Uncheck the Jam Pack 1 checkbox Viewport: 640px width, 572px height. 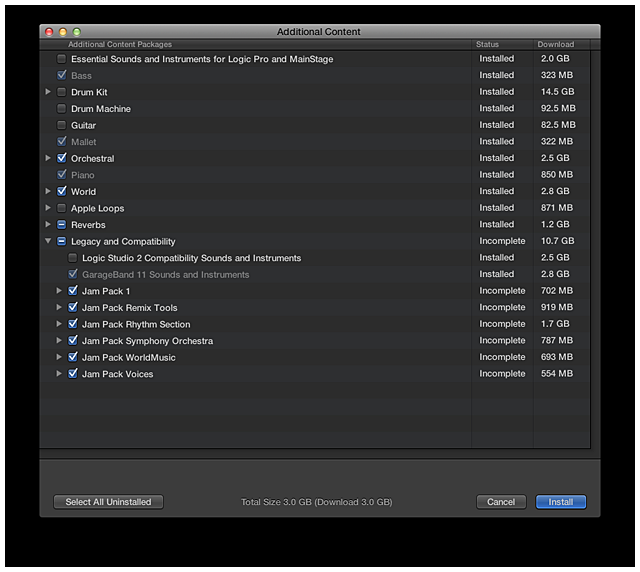(x=72, y=291)
